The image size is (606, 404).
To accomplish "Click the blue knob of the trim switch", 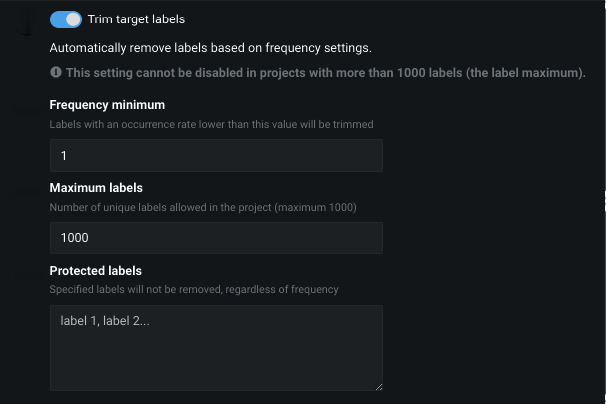I will [x=73, y=19].
